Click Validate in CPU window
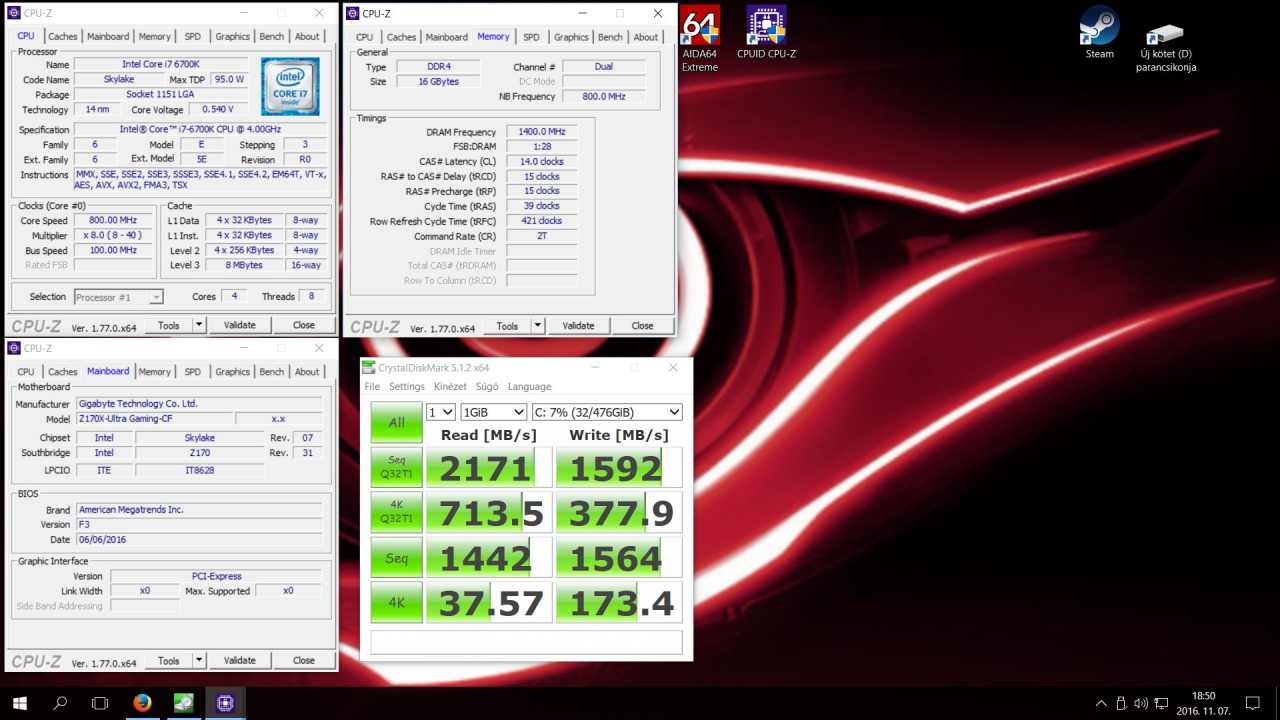This screenshot has height=720, width=1280. point(239,325)
